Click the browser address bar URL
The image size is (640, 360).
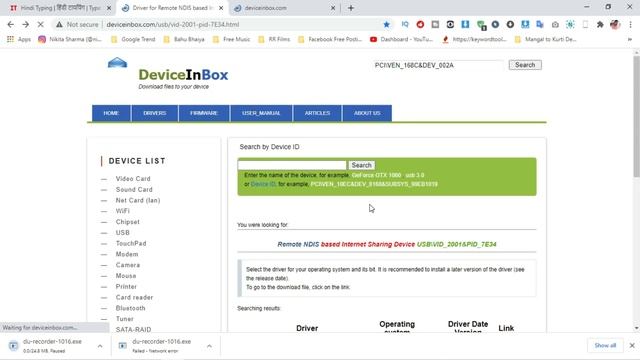(173, 24)
